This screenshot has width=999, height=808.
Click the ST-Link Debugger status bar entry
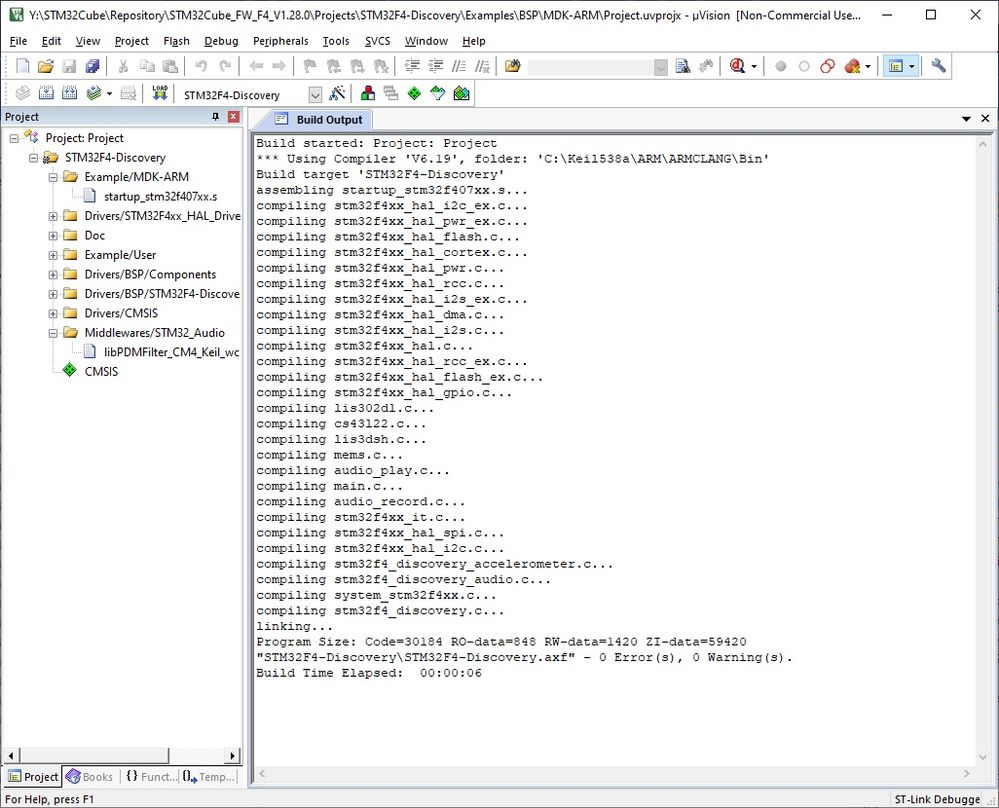(937, 799)
